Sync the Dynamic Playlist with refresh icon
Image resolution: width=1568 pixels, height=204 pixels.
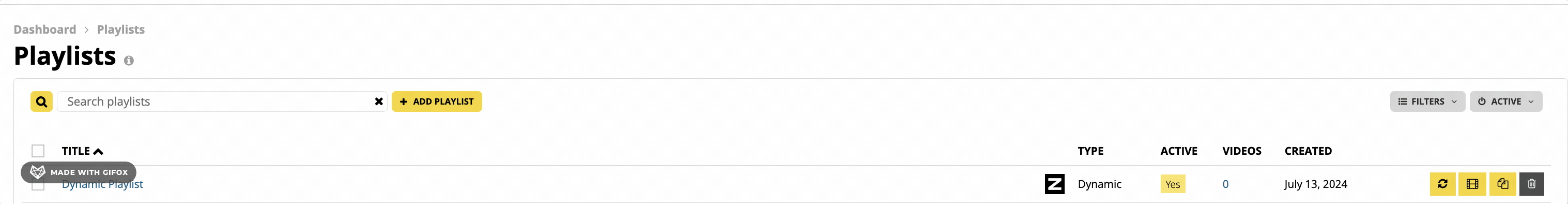pyautogui.click(x=1442, y=184)
